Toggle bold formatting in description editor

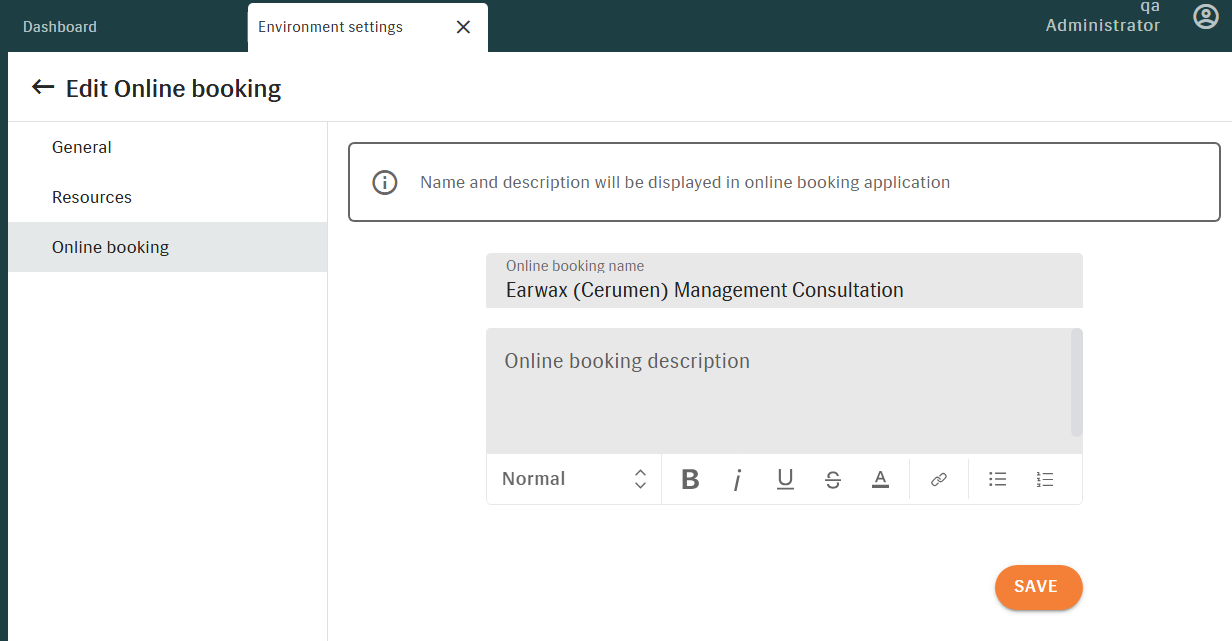coord(690,480)
